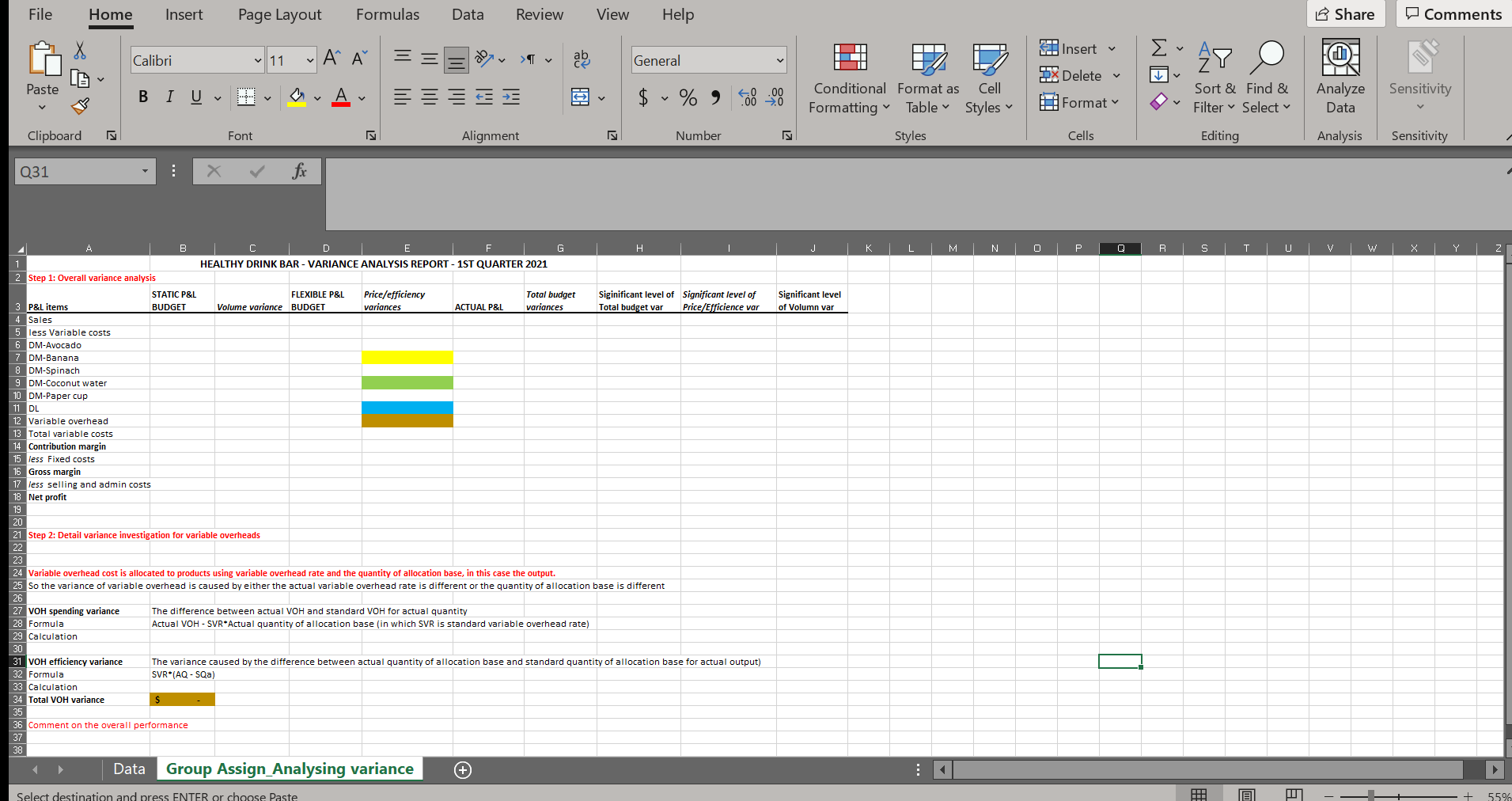1512x801 pixels.
Task: Click Insert cells button
Action: 1078,48
